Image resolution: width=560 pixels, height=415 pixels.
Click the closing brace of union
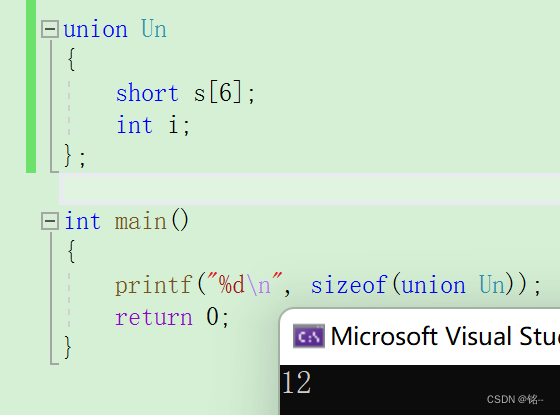pyautogui.click(x=68, y=156)
